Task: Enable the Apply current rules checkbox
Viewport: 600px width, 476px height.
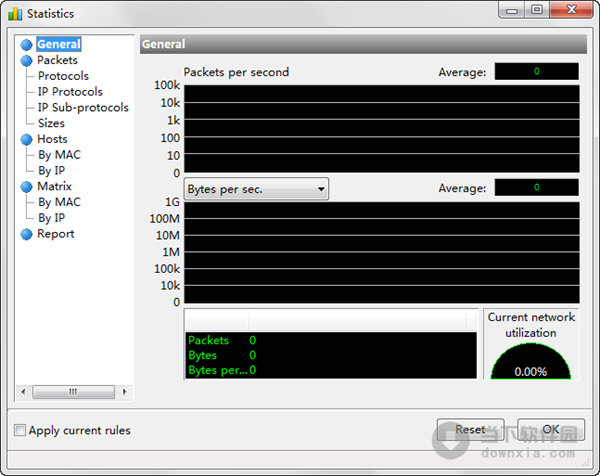Action: tap(20, 430)
